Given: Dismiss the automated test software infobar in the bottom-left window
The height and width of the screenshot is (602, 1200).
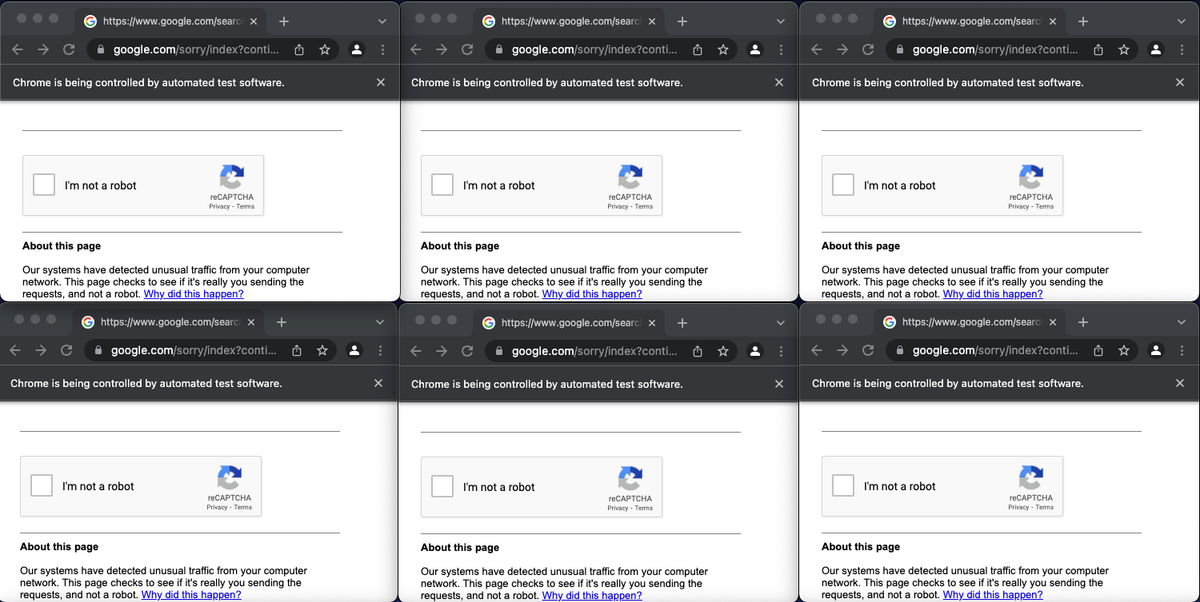Looking at the screenshot, I should [378, 383].
